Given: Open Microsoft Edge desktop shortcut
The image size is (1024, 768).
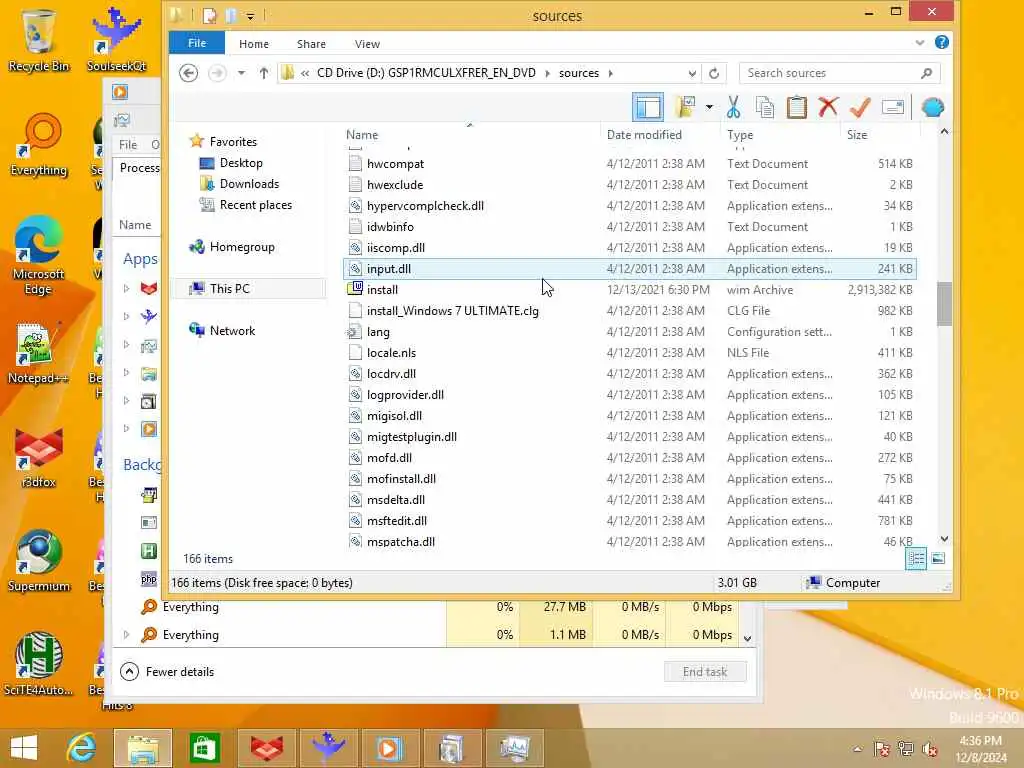Looking at the screenshot, I should pos(38,256).
